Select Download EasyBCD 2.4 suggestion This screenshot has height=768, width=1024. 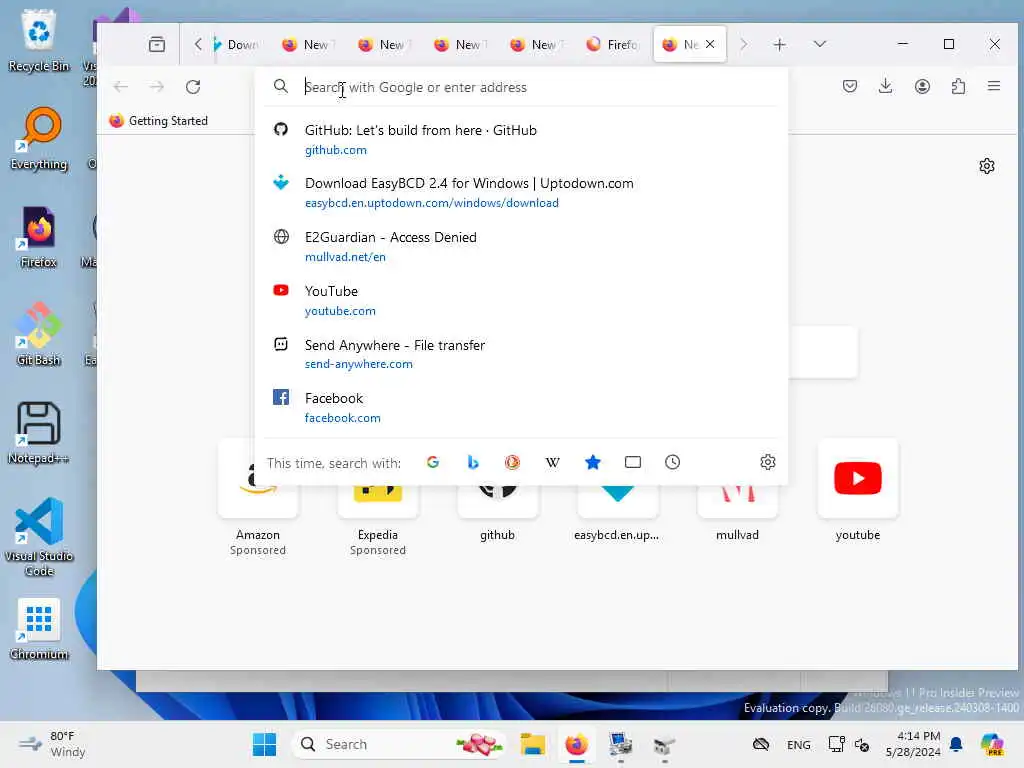pos(521,193)
